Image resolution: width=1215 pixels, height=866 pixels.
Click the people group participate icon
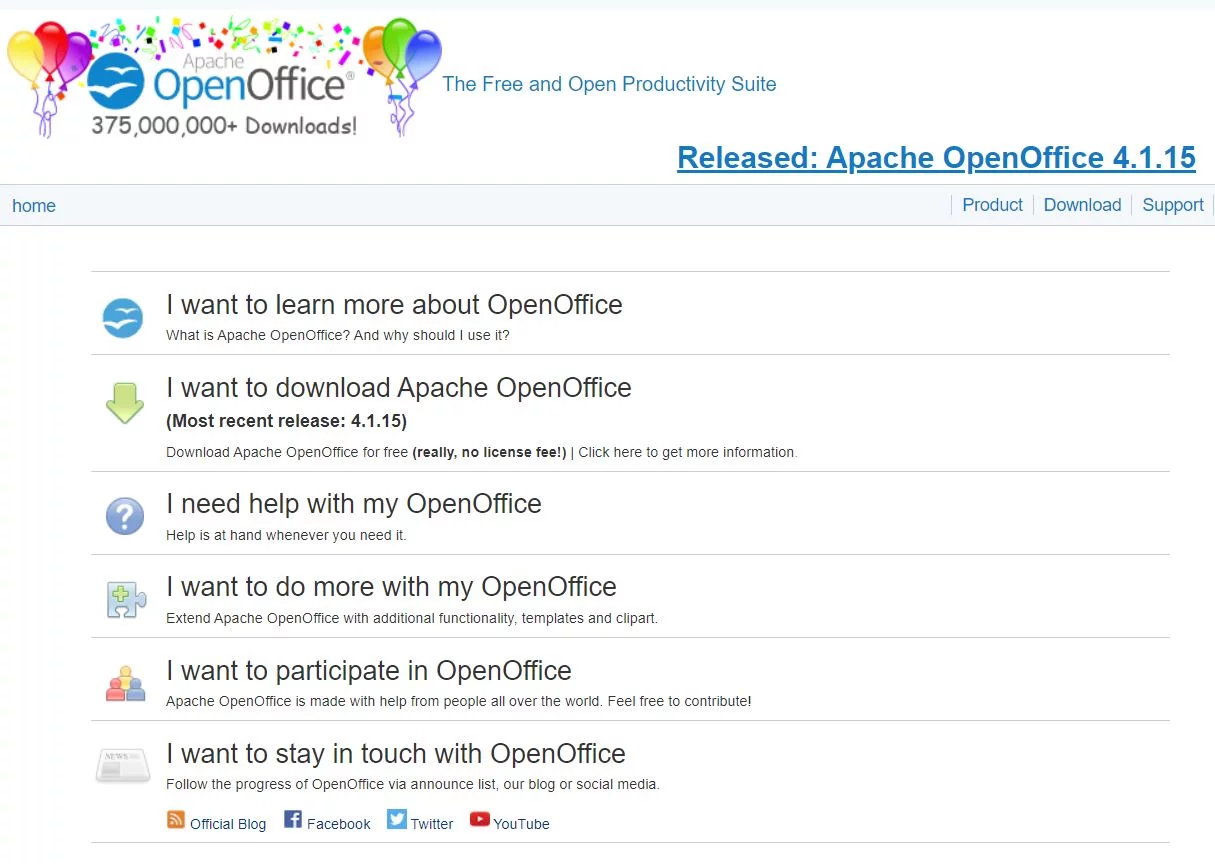pyautogui.click(x=126, y=682)
